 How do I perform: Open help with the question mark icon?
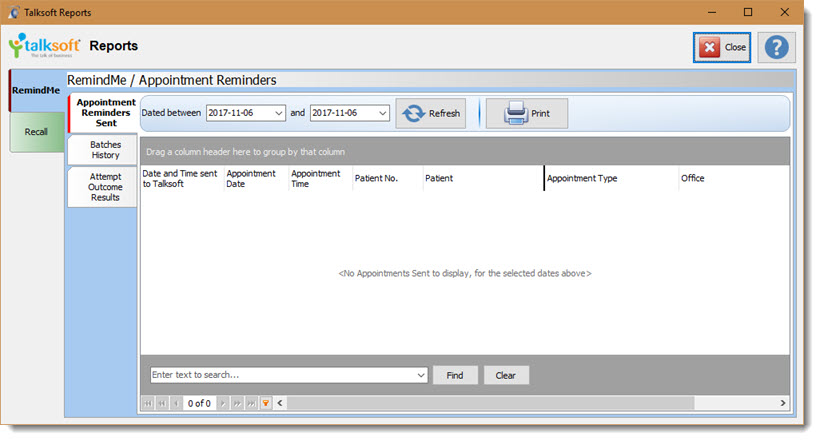tap(776, 48)
